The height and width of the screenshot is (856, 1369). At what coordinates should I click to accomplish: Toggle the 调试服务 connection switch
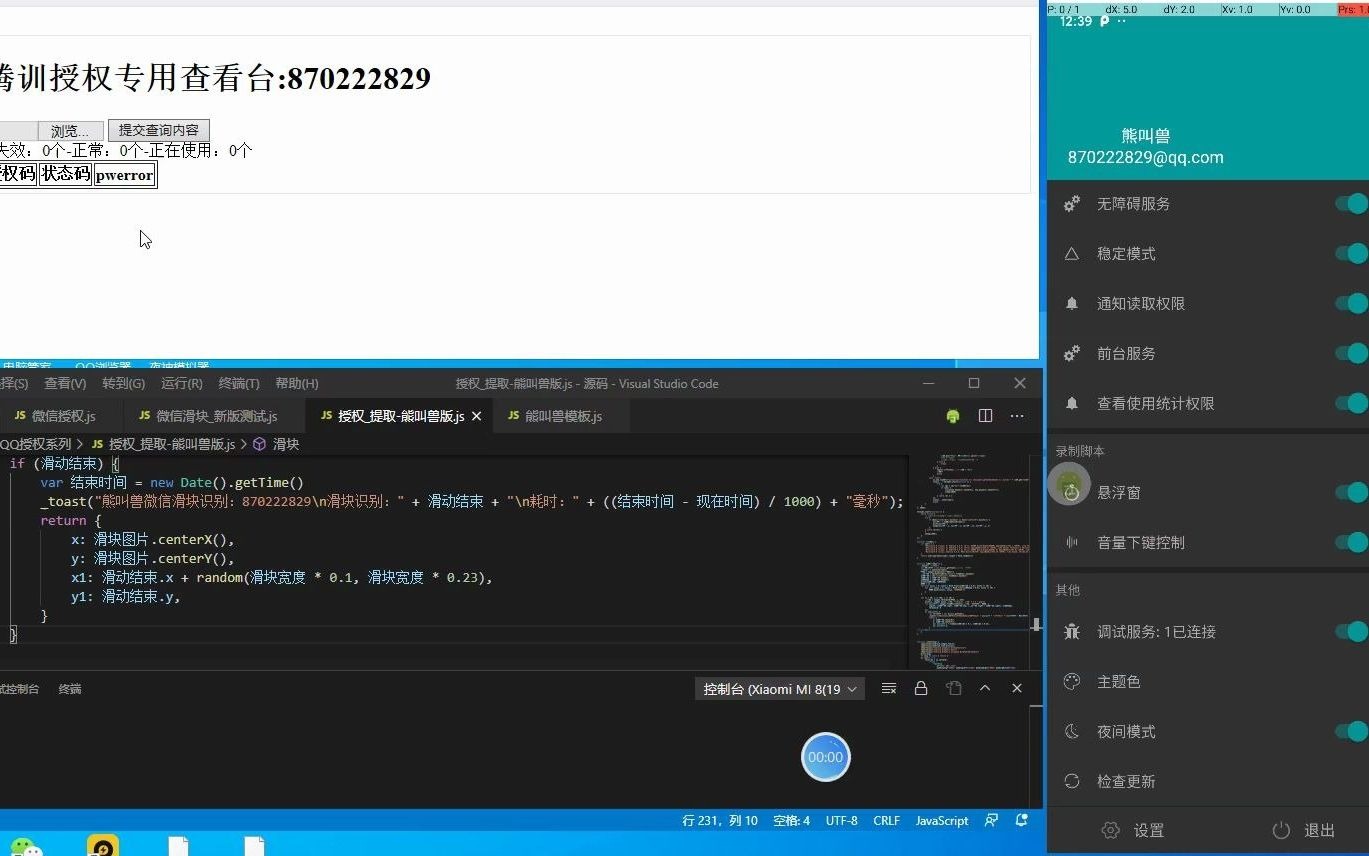(x=1351, y=632)
